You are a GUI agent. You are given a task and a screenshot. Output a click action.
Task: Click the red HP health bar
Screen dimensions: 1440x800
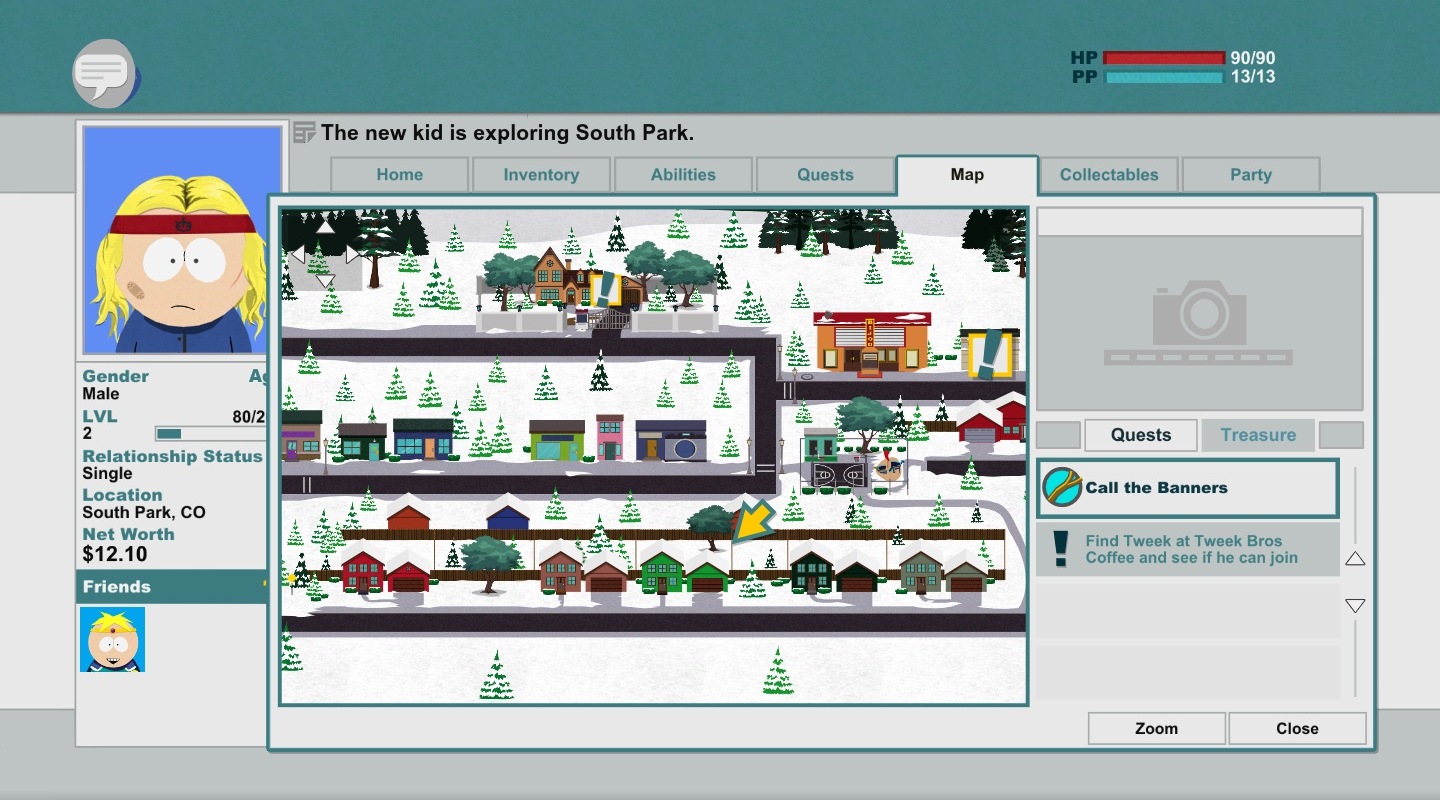point(1164,58)
